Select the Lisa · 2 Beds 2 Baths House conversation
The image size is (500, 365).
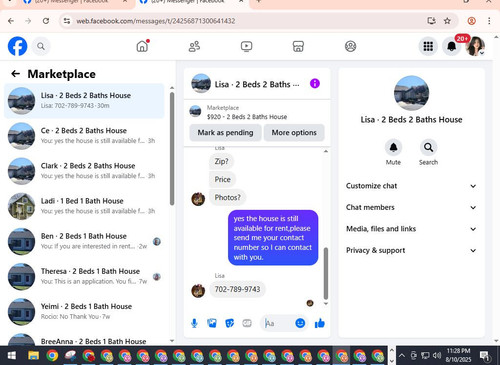[x=84, y=101]
